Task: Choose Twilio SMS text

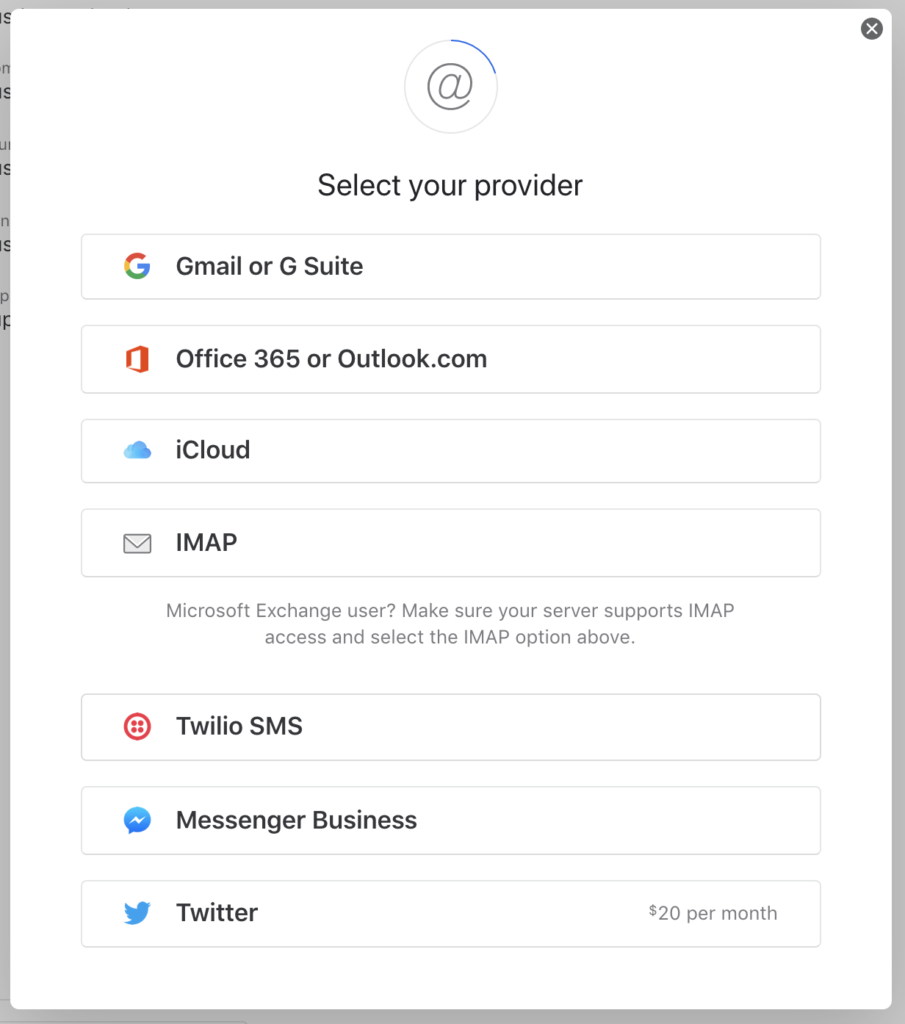Action: (x=239, y=726)
